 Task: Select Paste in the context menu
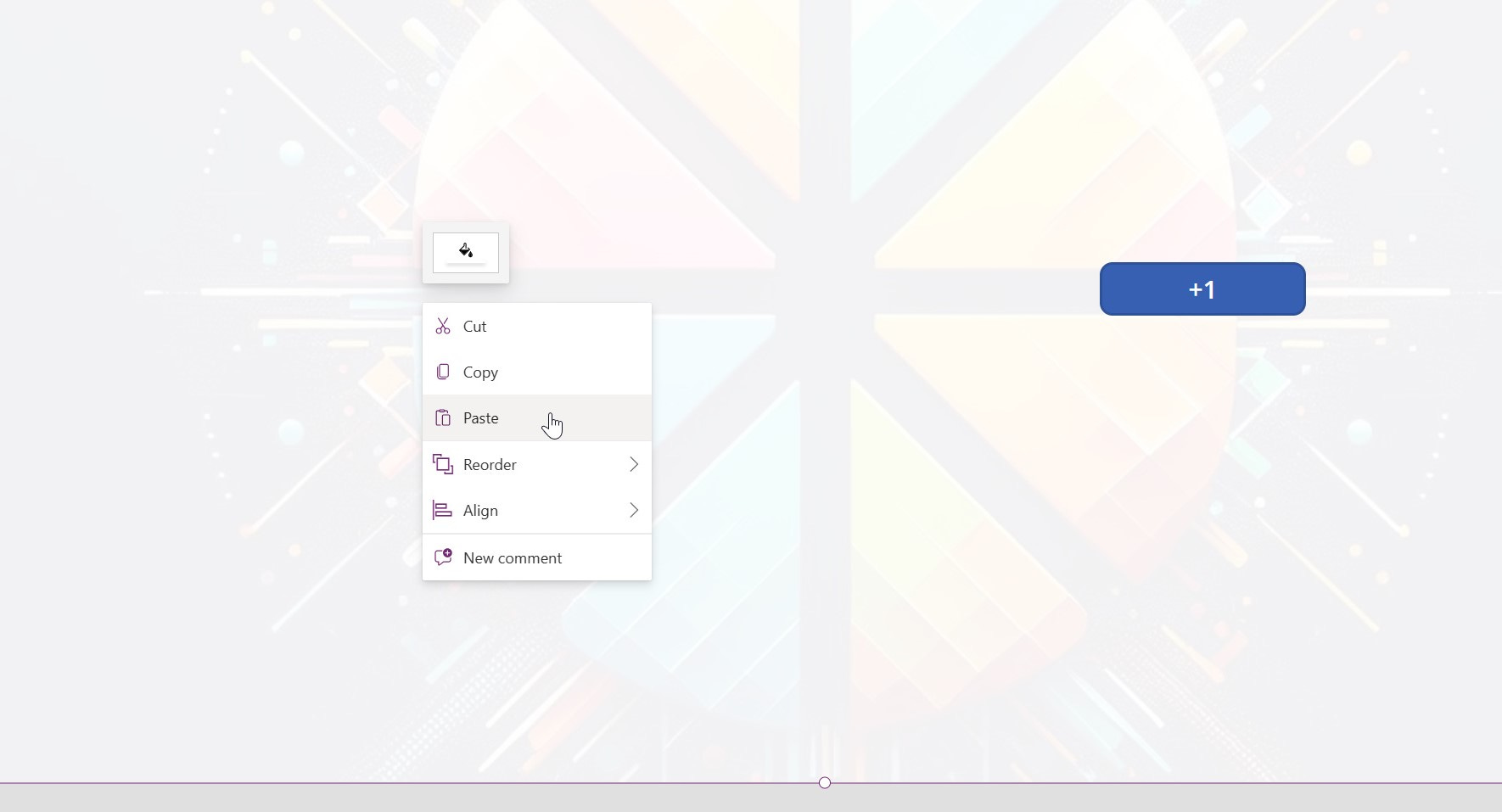click(x=537, y=417)
